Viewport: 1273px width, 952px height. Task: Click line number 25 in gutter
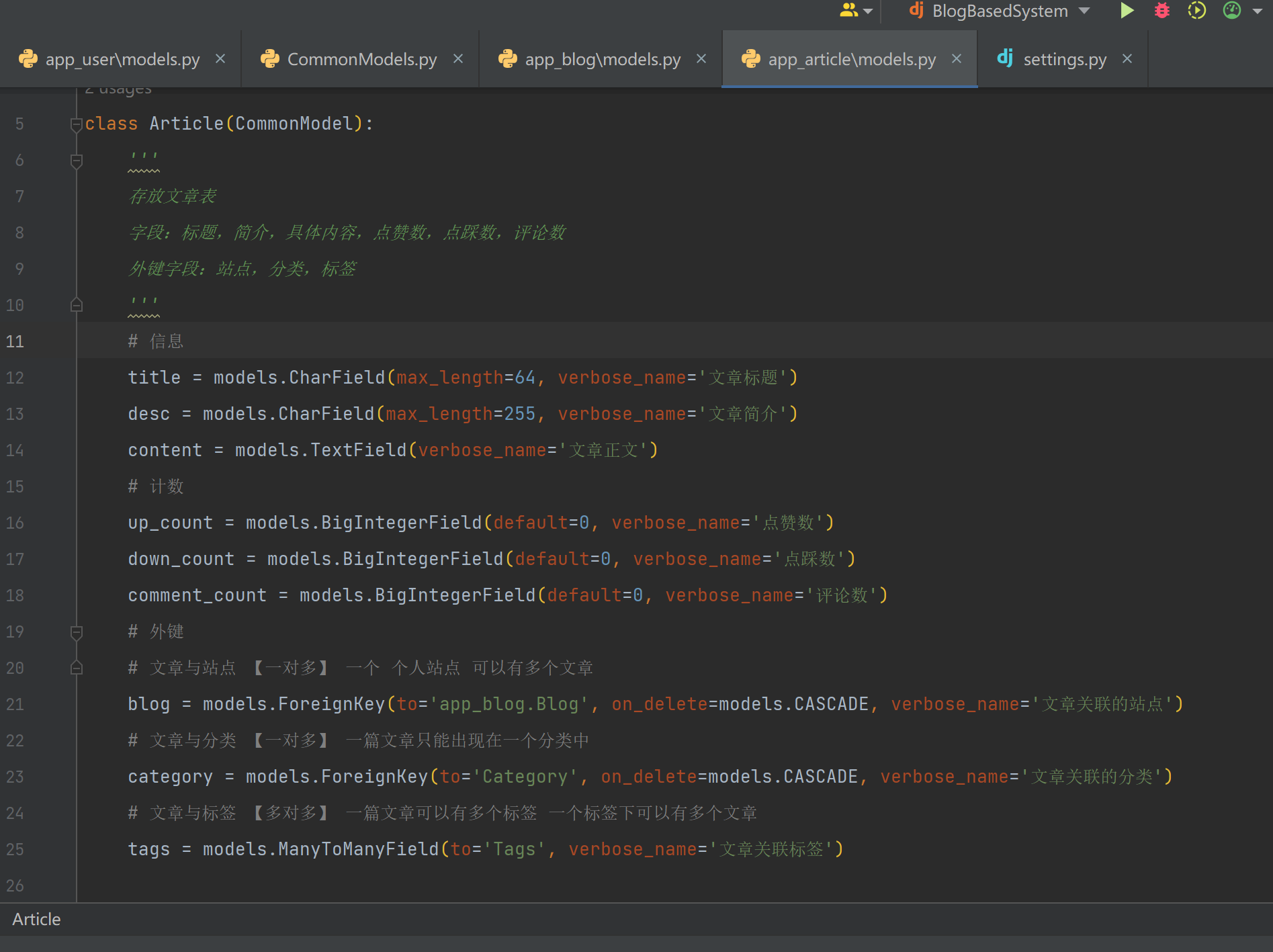click(x=15, y=849)
